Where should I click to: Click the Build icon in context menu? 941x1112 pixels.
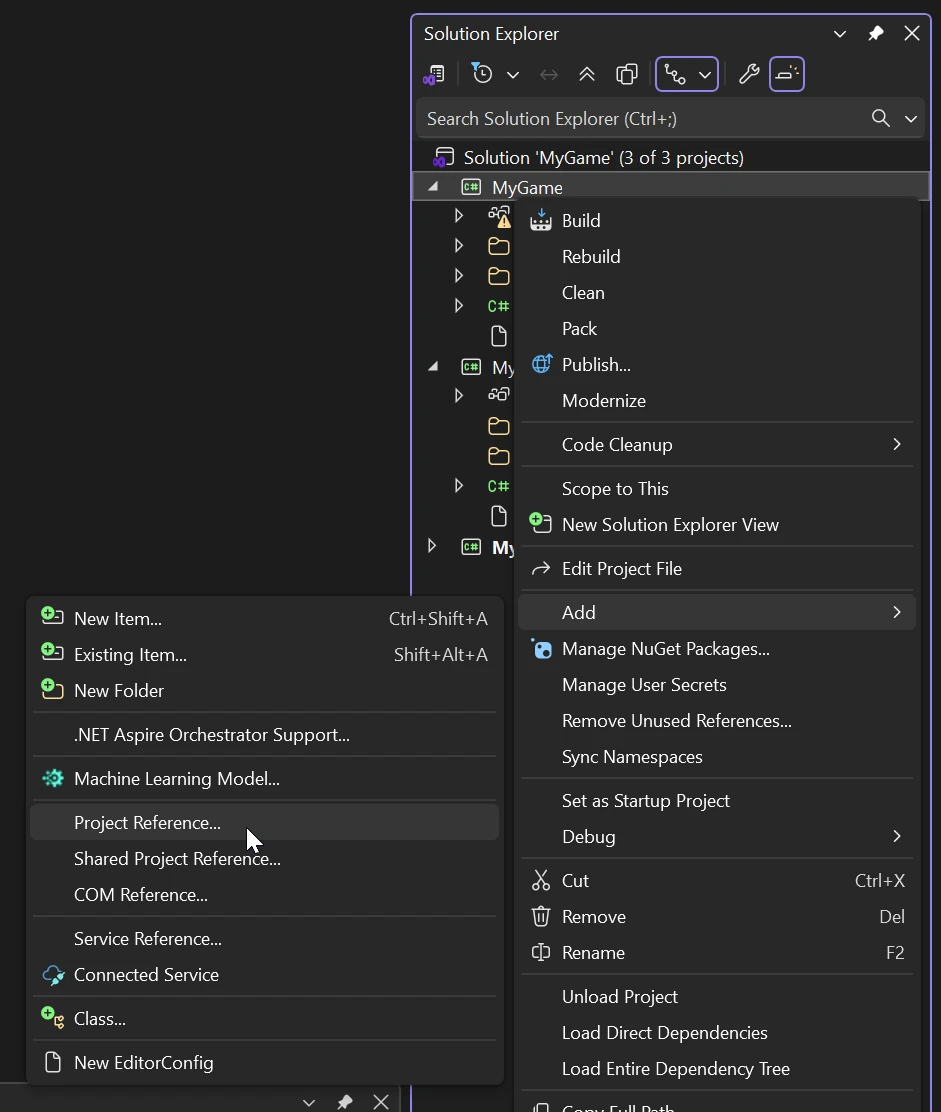coord(540,220)
